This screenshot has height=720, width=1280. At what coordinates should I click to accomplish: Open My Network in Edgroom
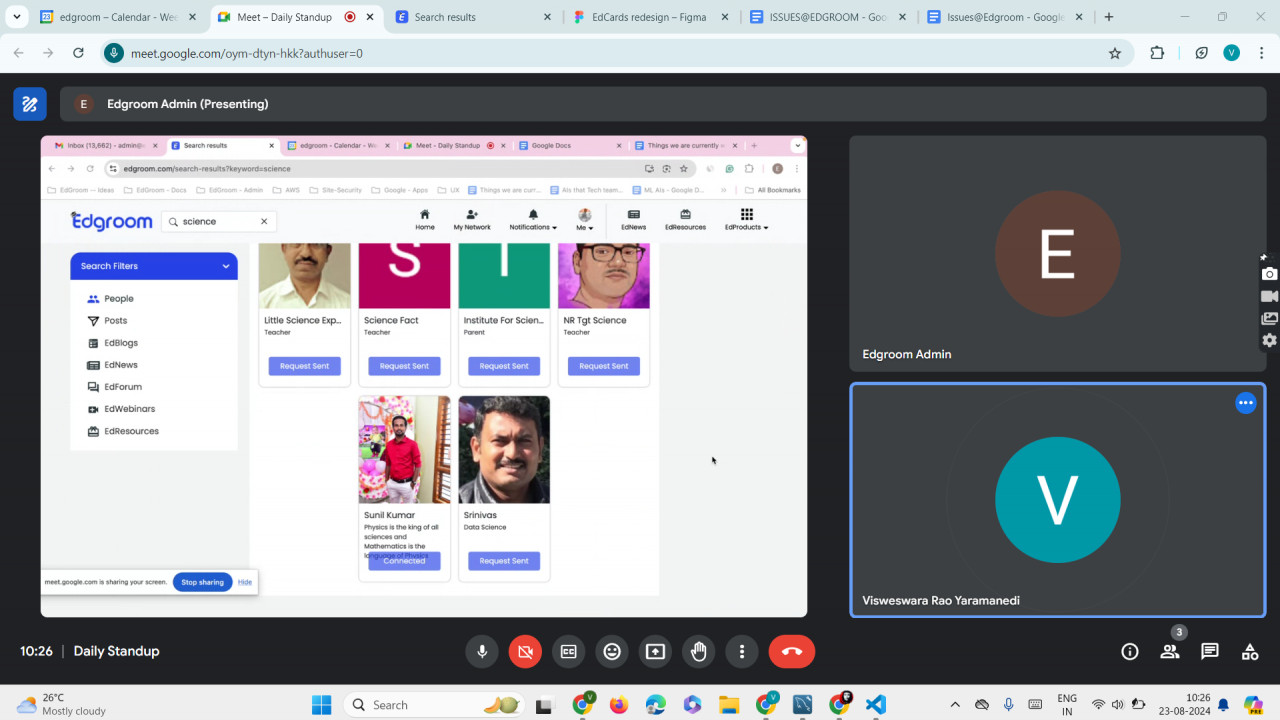pos(472,220)
